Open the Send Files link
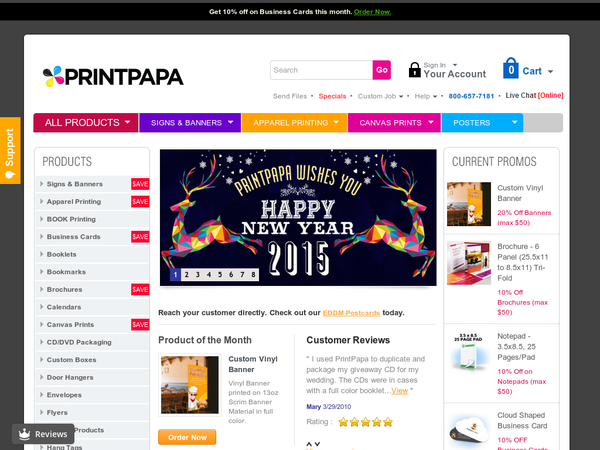The width and height of the screenshot is (600, 450). tap(290, 96)
